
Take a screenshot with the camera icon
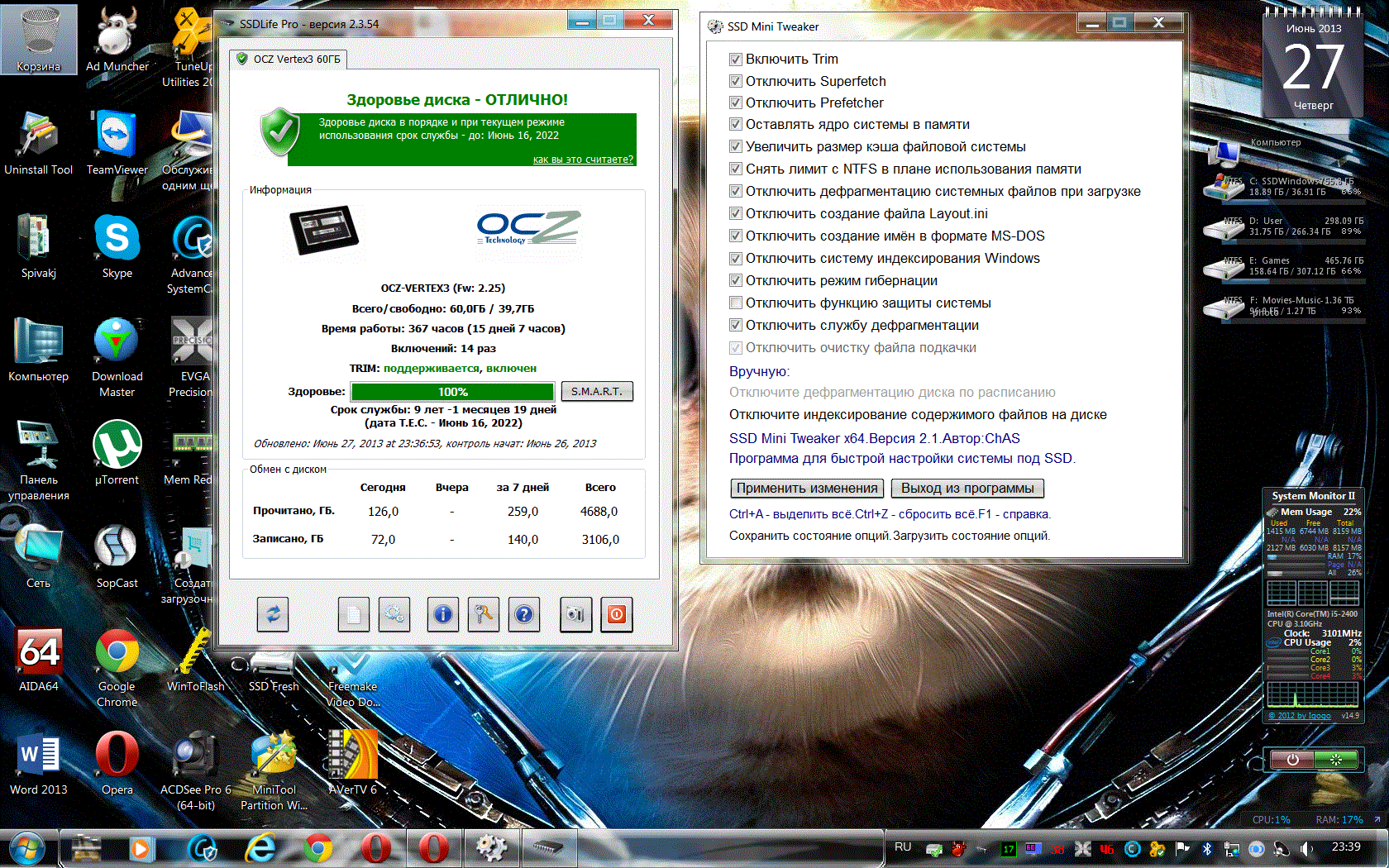click(x=575, y=614)
